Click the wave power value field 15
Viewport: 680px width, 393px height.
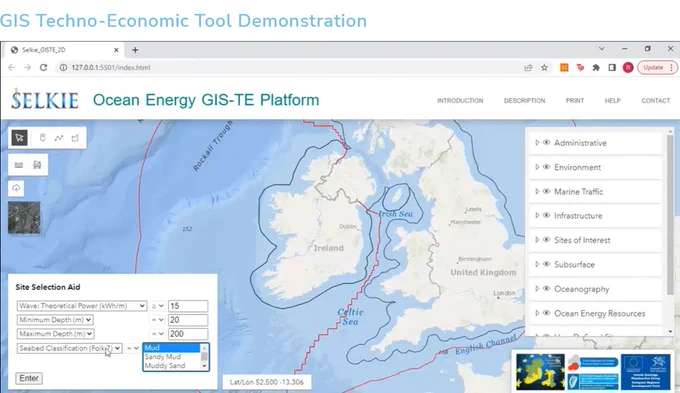[188, 306]
